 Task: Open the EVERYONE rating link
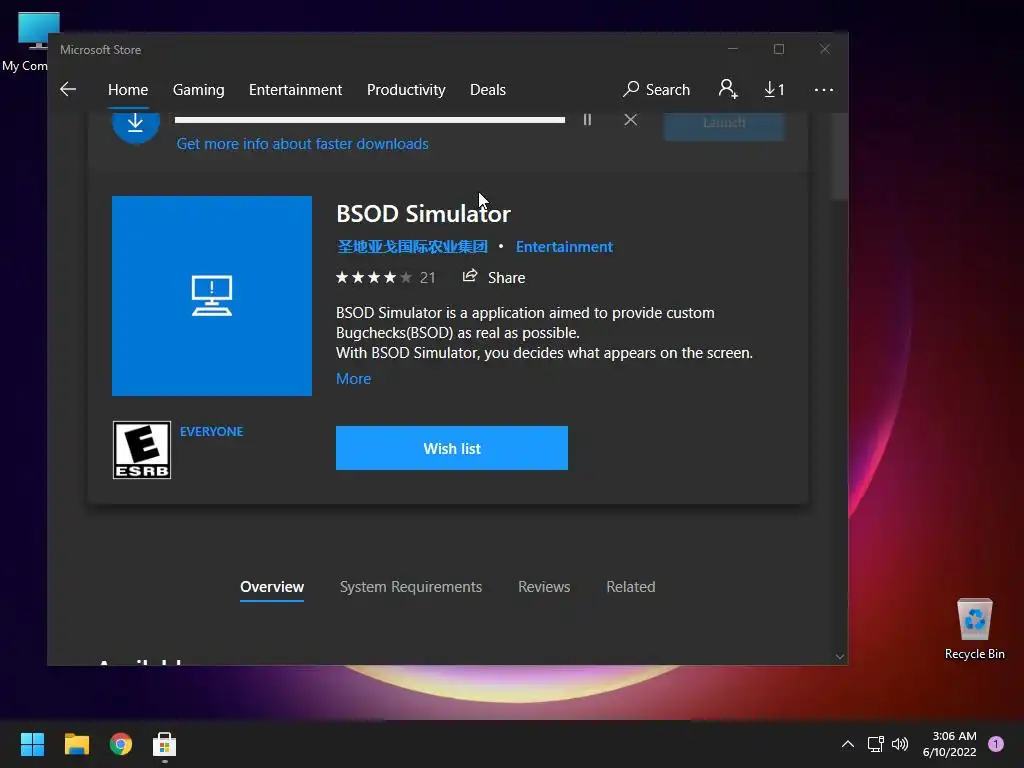pyautogui.click(x=212, y=432)
